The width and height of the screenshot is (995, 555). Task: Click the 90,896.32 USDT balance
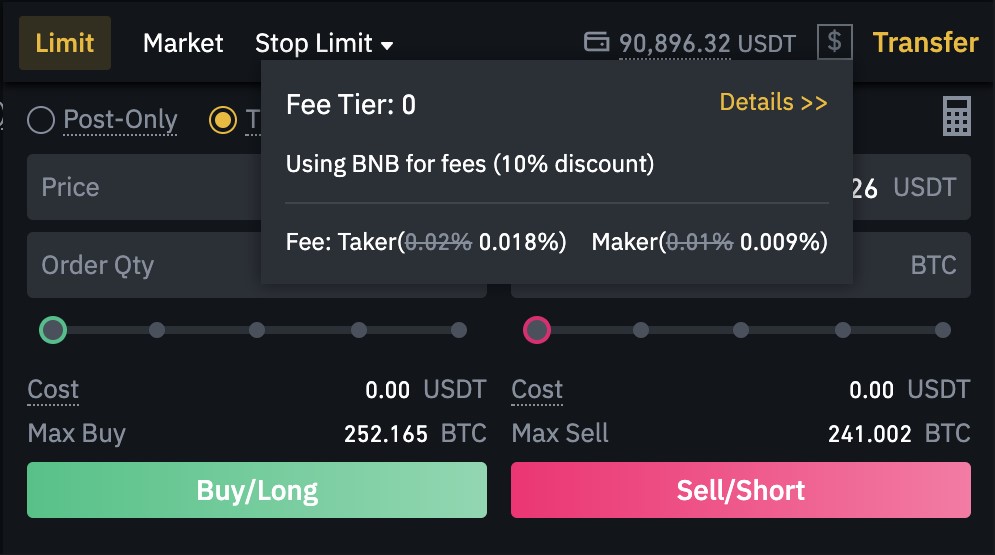pos(707,44)
